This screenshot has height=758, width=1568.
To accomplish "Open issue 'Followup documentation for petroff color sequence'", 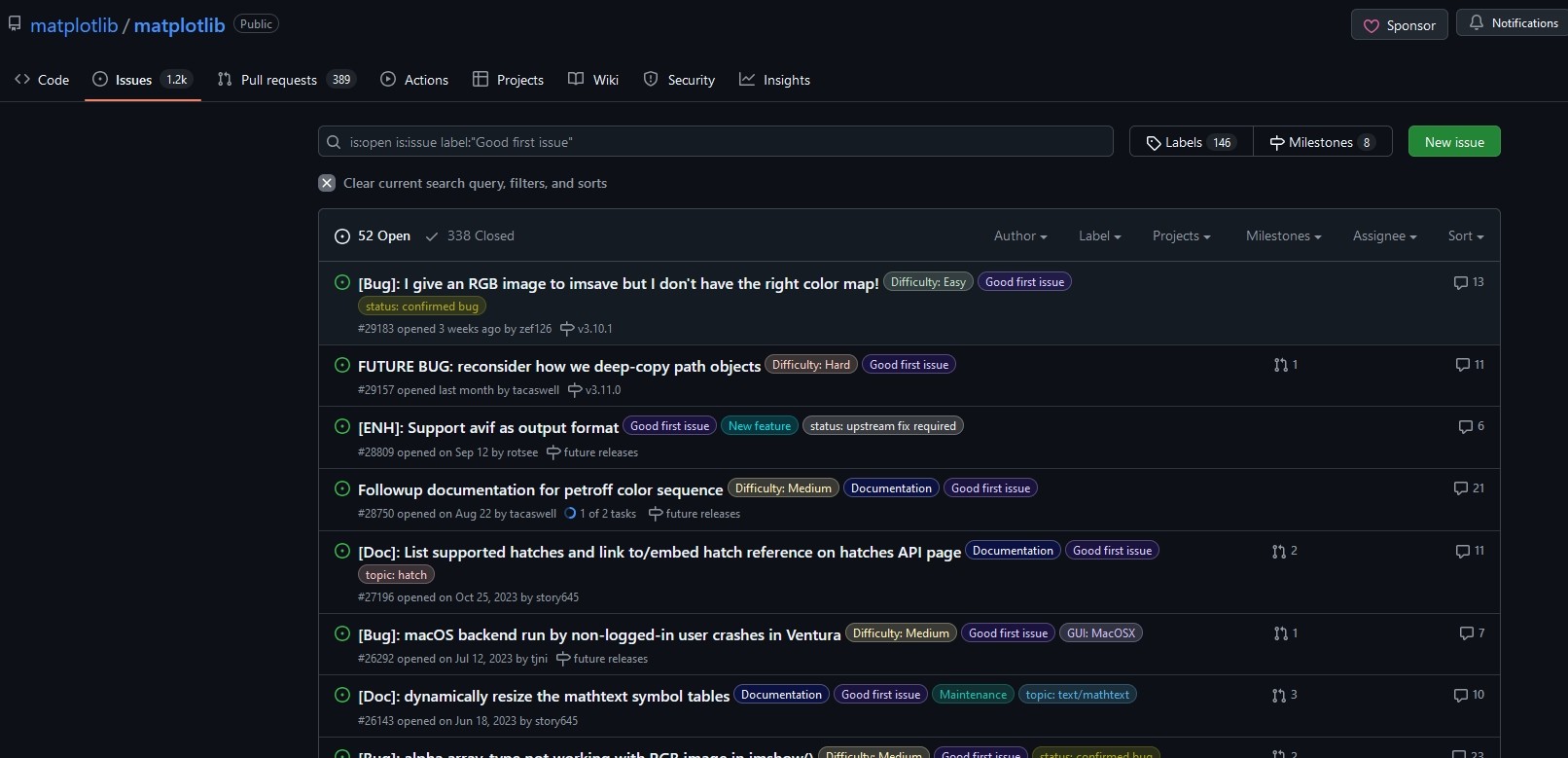I will click(540, 489).
